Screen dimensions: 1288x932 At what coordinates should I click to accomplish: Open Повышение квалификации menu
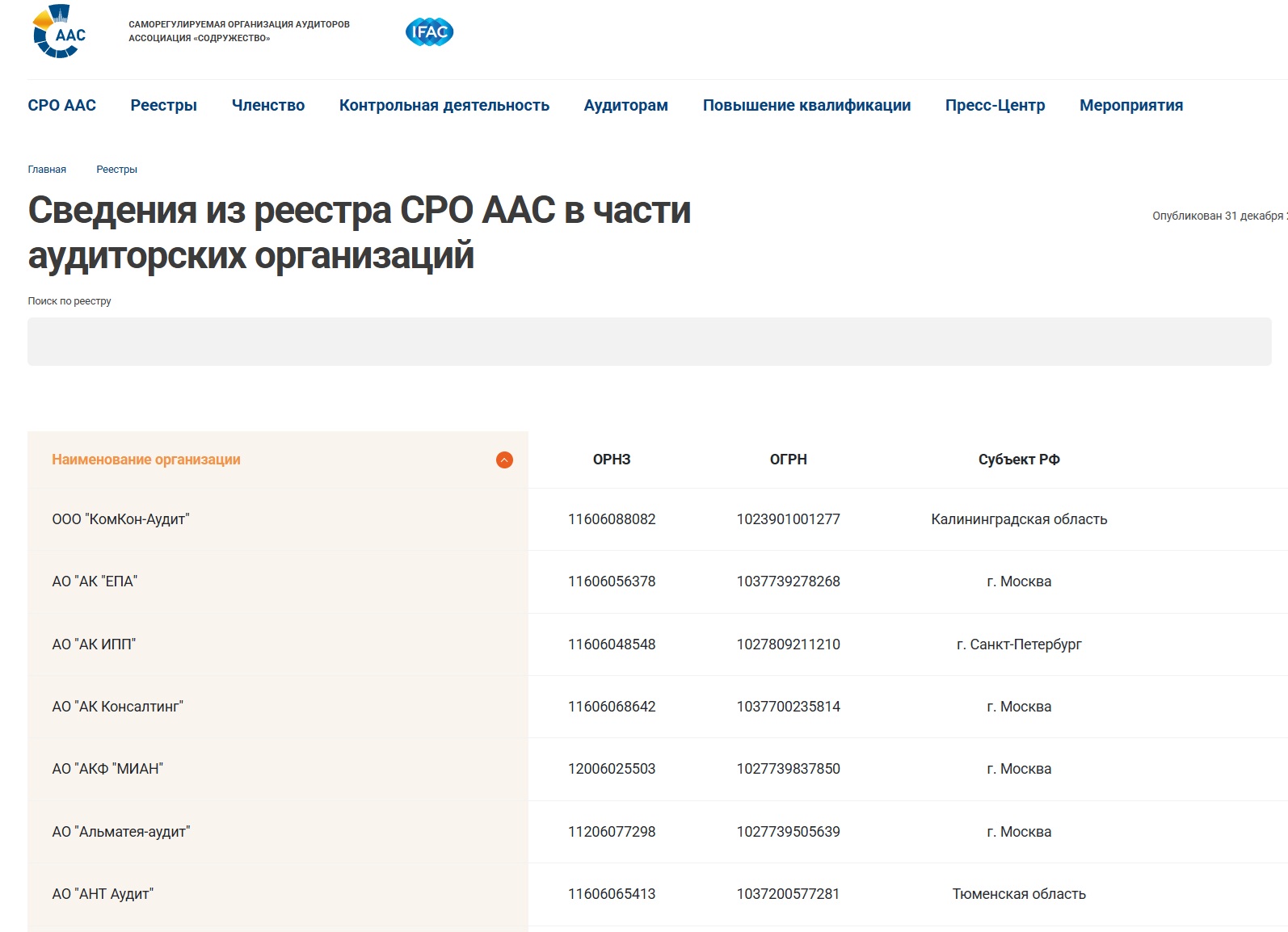tap(806, 105)
